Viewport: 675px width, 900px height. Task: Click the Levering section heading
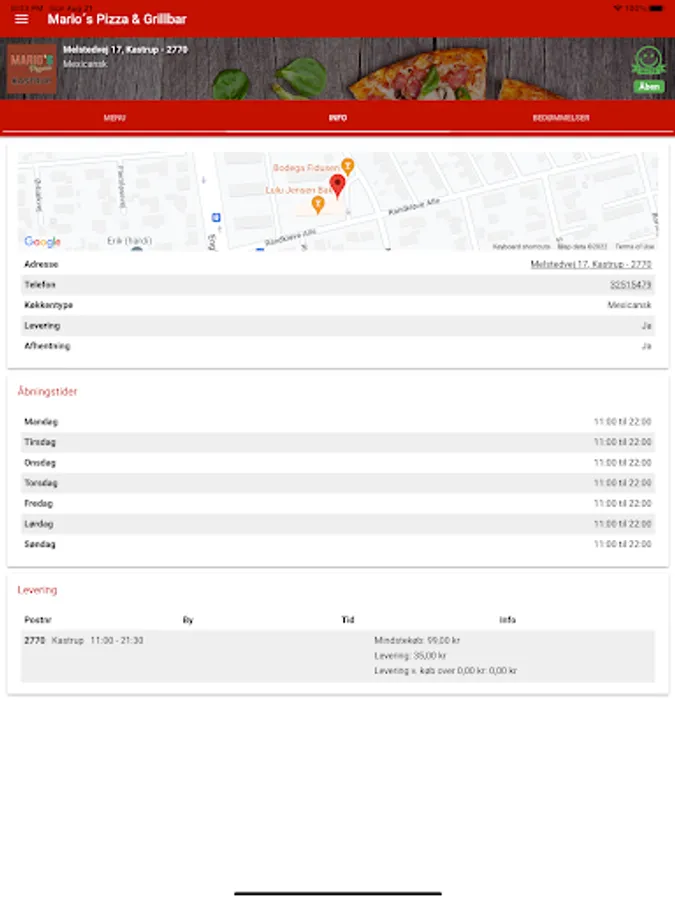click(x=37, y=590)
